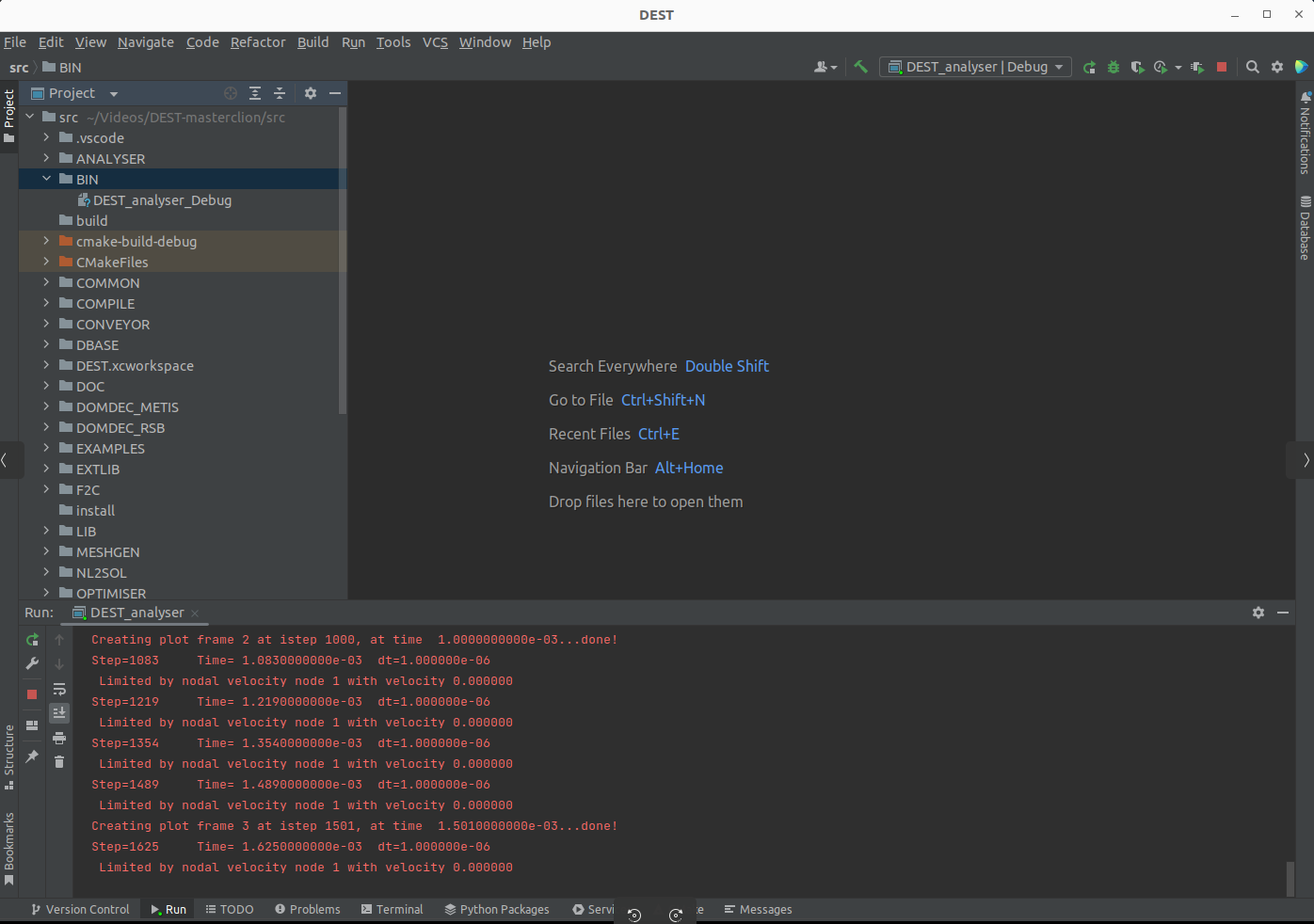Viewport: 1314px width, 924px height.
Task: Open Search Everywhere magnifier icon
Action: point(1253,67)
